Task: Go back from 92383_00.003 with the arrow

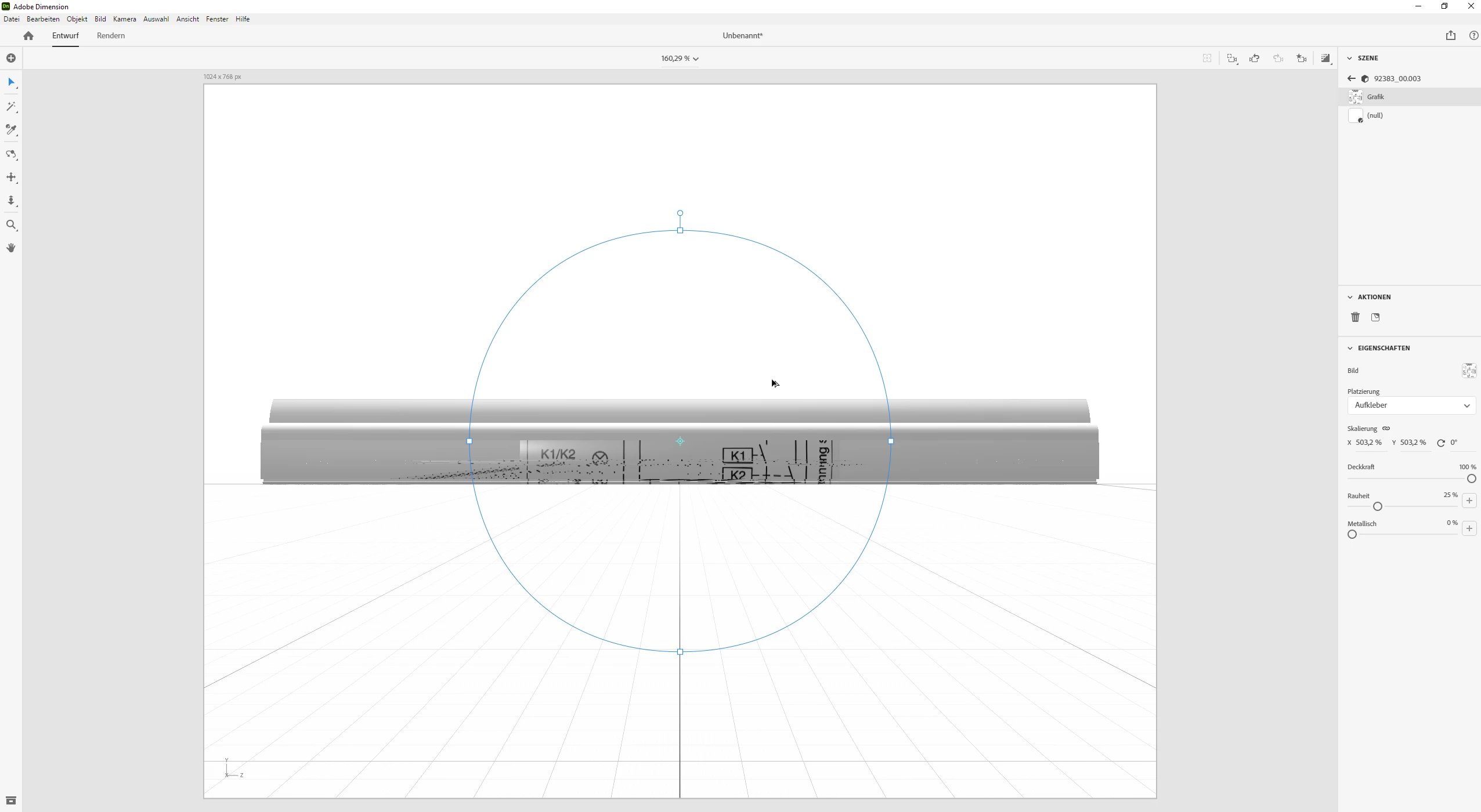Action: (x=1352, y=78)
